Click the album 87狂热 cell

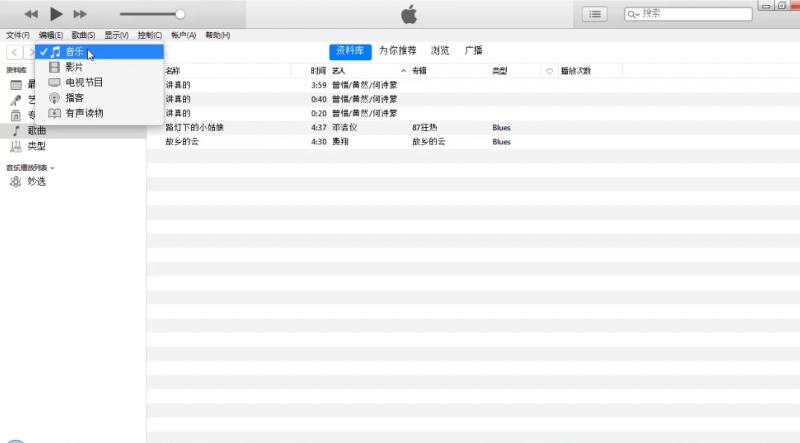click(424, 128)
